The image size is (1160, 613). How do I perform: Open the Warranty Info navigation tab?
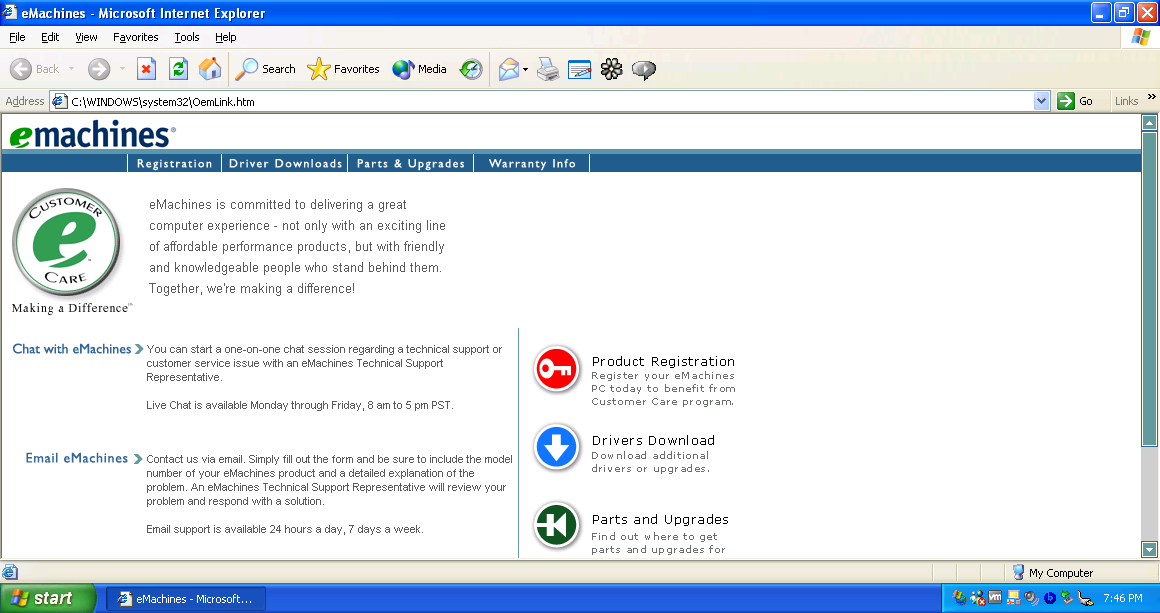[x=532, y=164]
